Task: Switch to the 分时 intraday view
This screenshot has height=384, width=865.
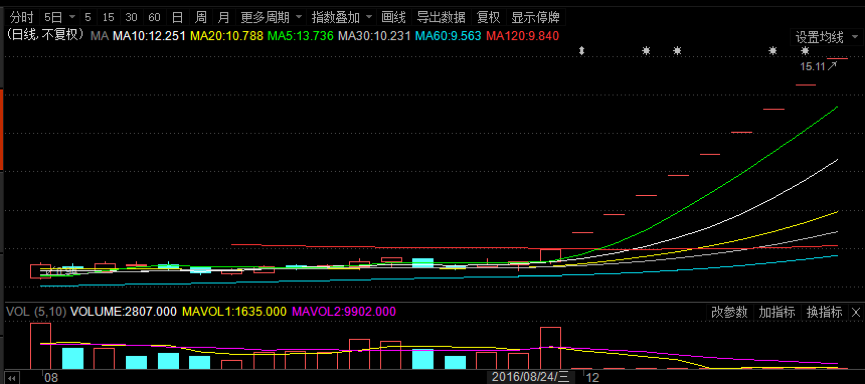Action: point(22,17)
